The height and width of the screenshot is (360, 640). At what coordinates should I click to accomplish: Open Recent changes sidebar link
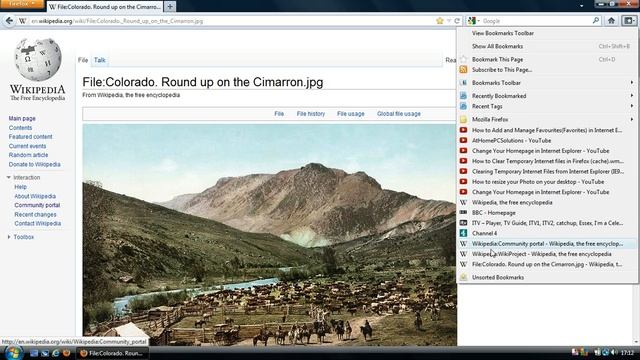click(x=36, y=214)
